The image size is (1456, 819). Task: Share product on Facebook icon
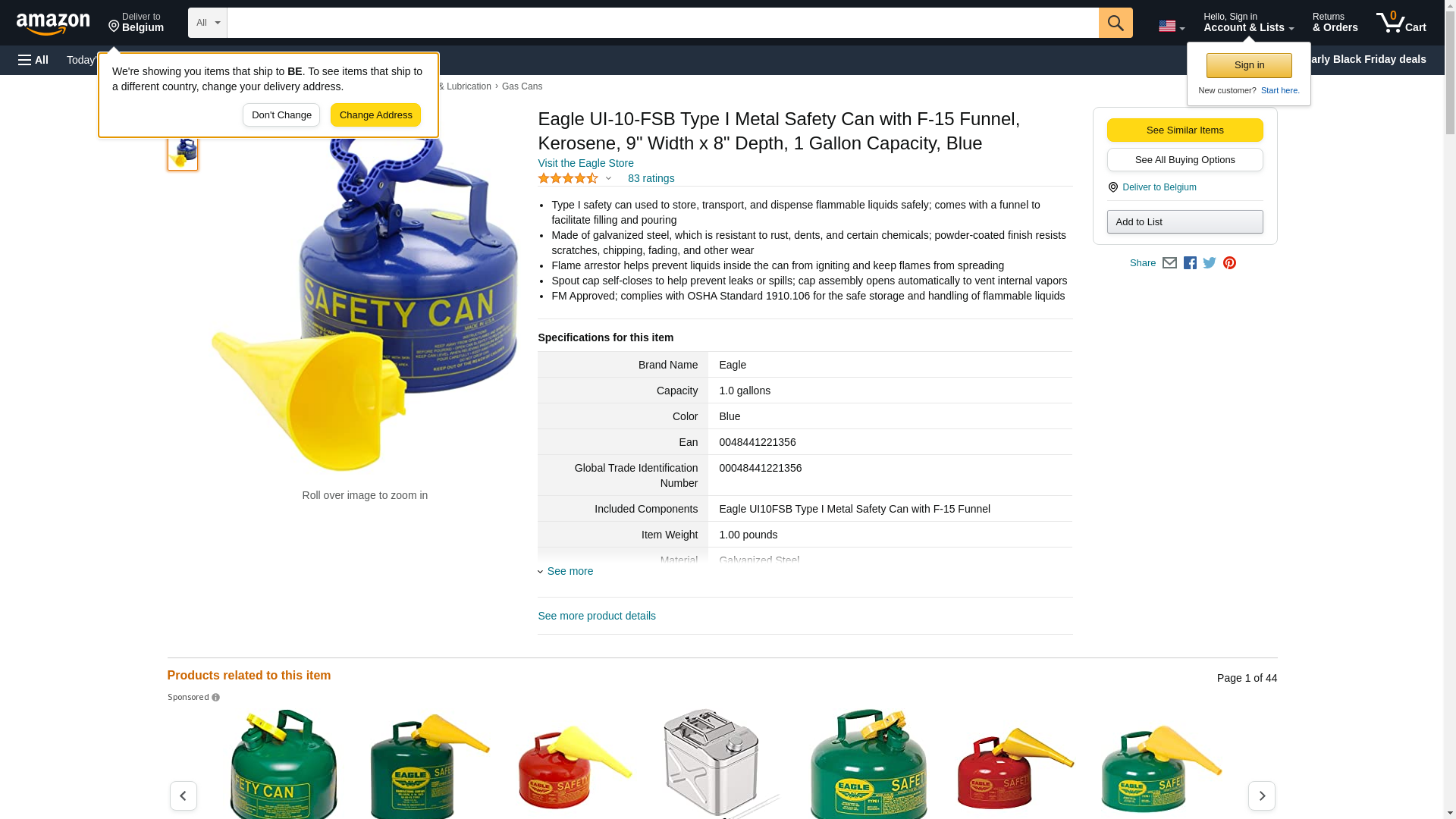pyautogui.click(x=1190, y=263)
